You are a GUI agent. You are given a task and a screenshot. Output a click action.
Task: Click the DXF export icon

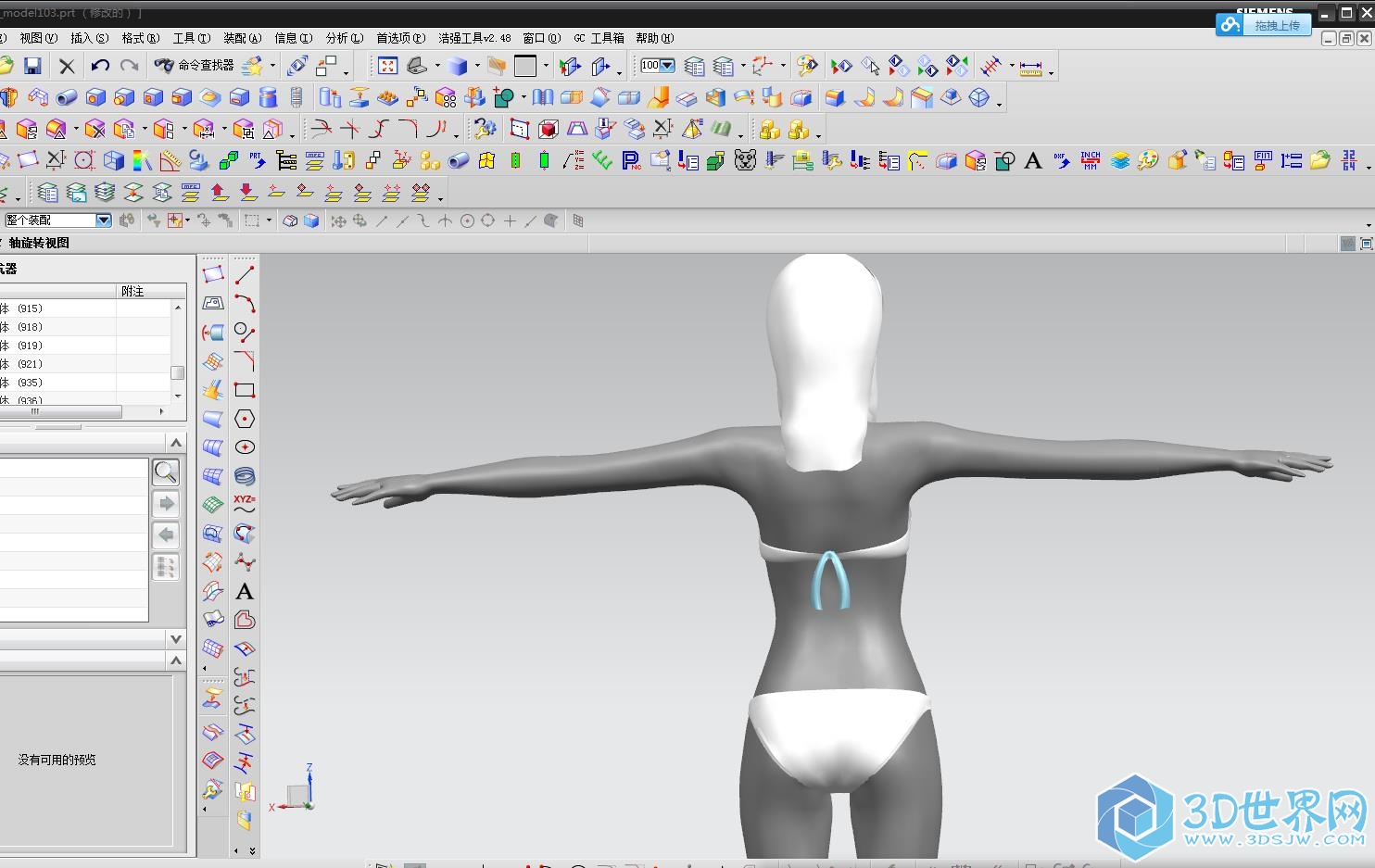[x=1062, y=161]
